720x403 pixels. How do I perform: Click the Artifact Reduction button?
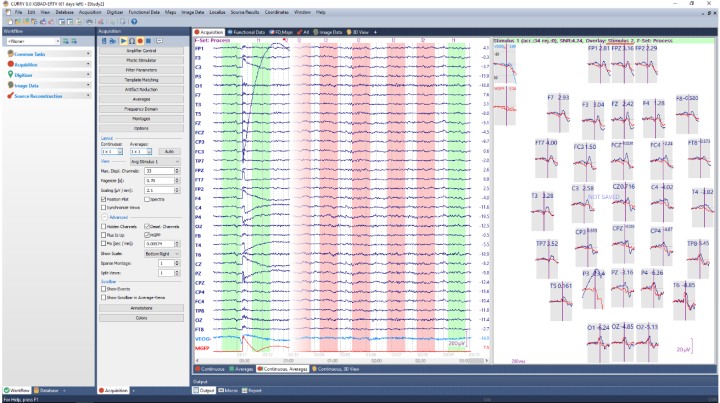(x=141, y=90)
